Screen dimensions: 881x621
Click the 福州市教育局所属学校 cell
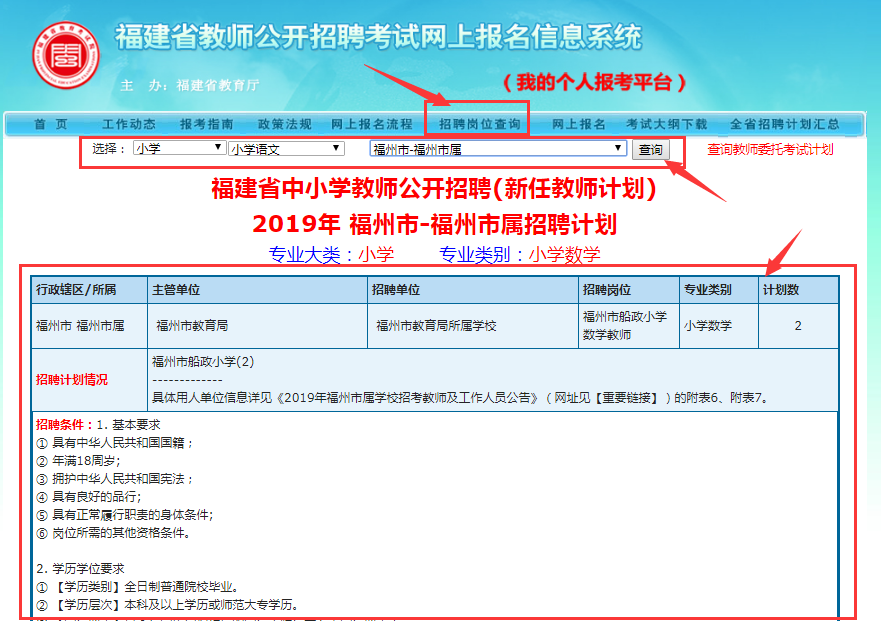click(x=436, y=326)
